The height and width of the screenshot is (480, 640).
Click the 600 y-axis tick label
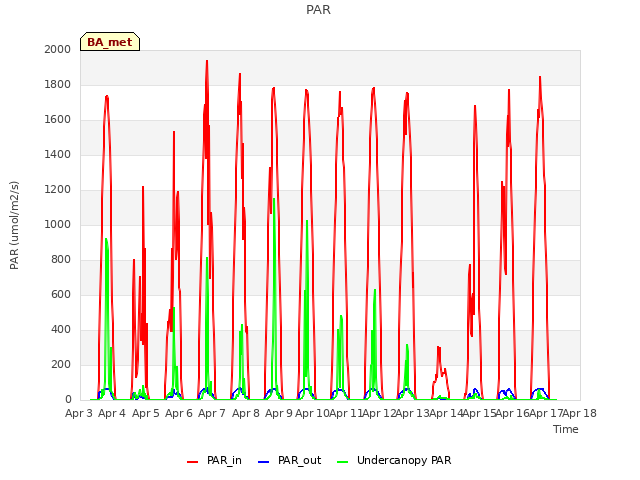61,294
